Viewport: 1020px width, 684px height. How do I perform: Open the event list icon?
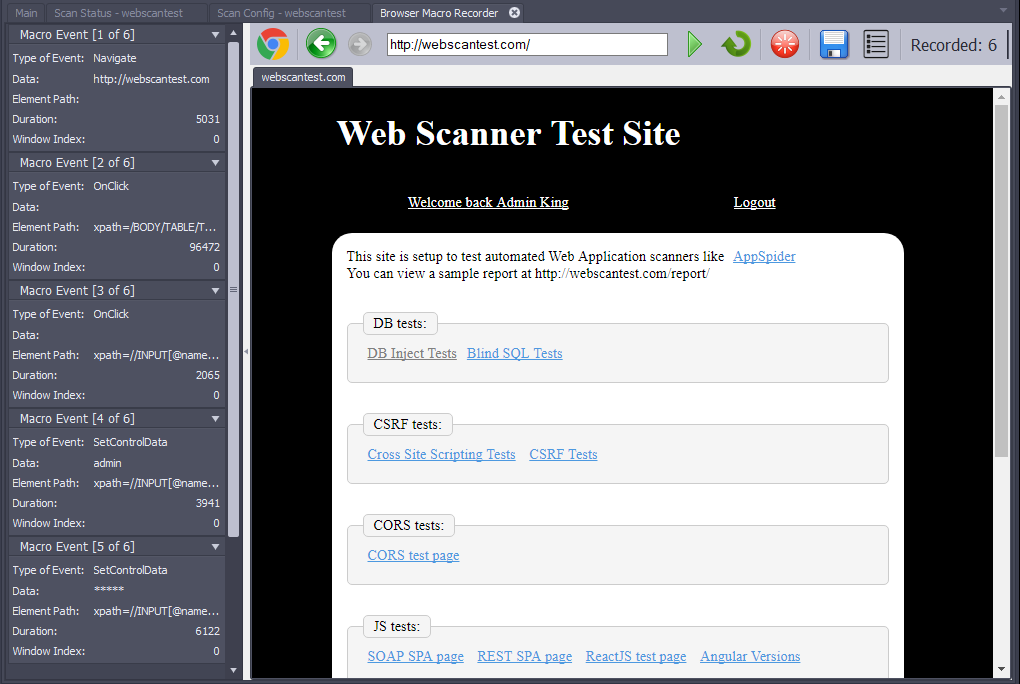[x=876, y=44]
